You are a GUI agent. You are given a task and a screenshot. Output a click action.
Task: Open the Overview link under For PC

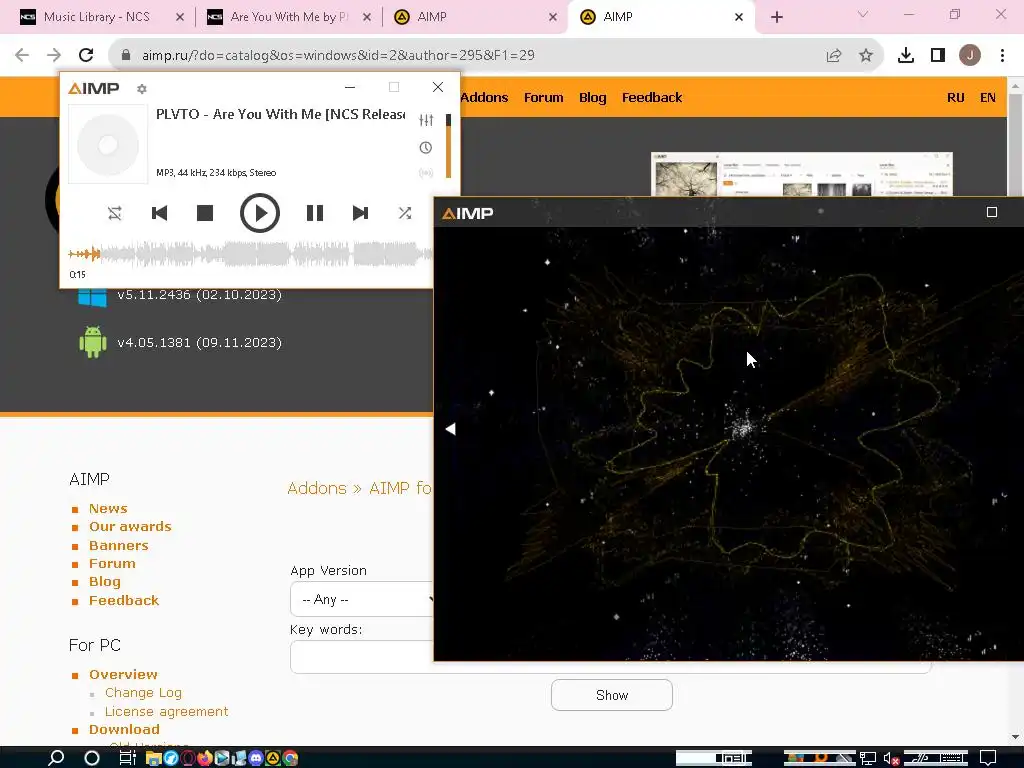[x=123, y=675]
